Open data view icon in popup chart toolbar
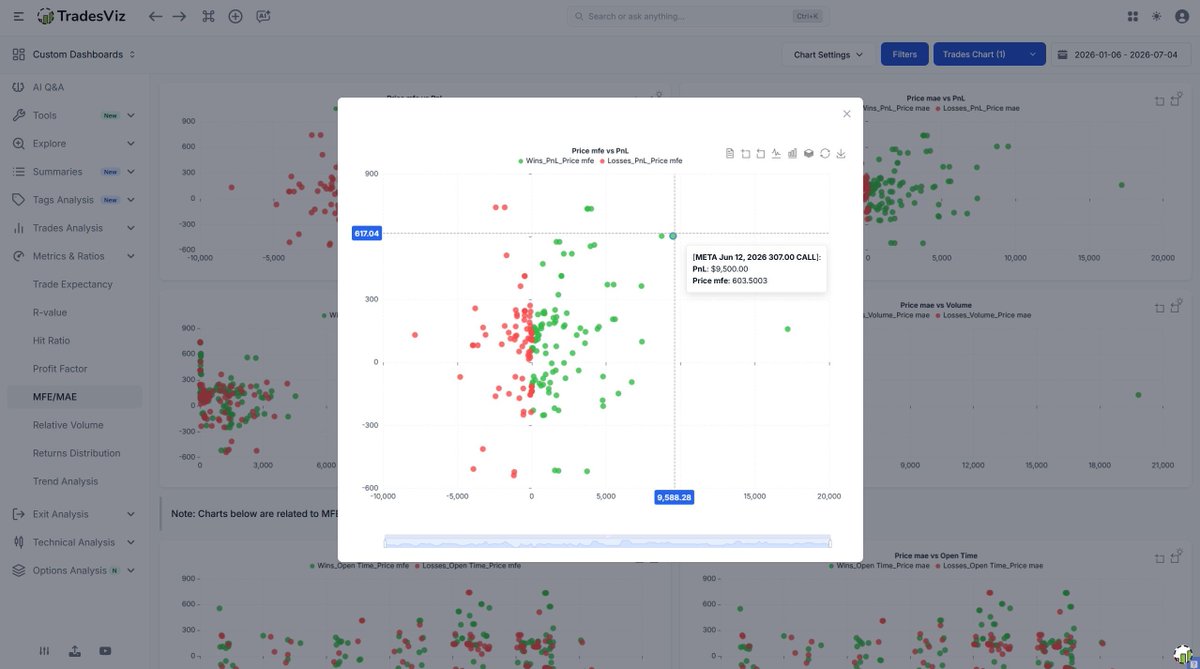This screenshot has width=1200, height=669. point(730,153)
